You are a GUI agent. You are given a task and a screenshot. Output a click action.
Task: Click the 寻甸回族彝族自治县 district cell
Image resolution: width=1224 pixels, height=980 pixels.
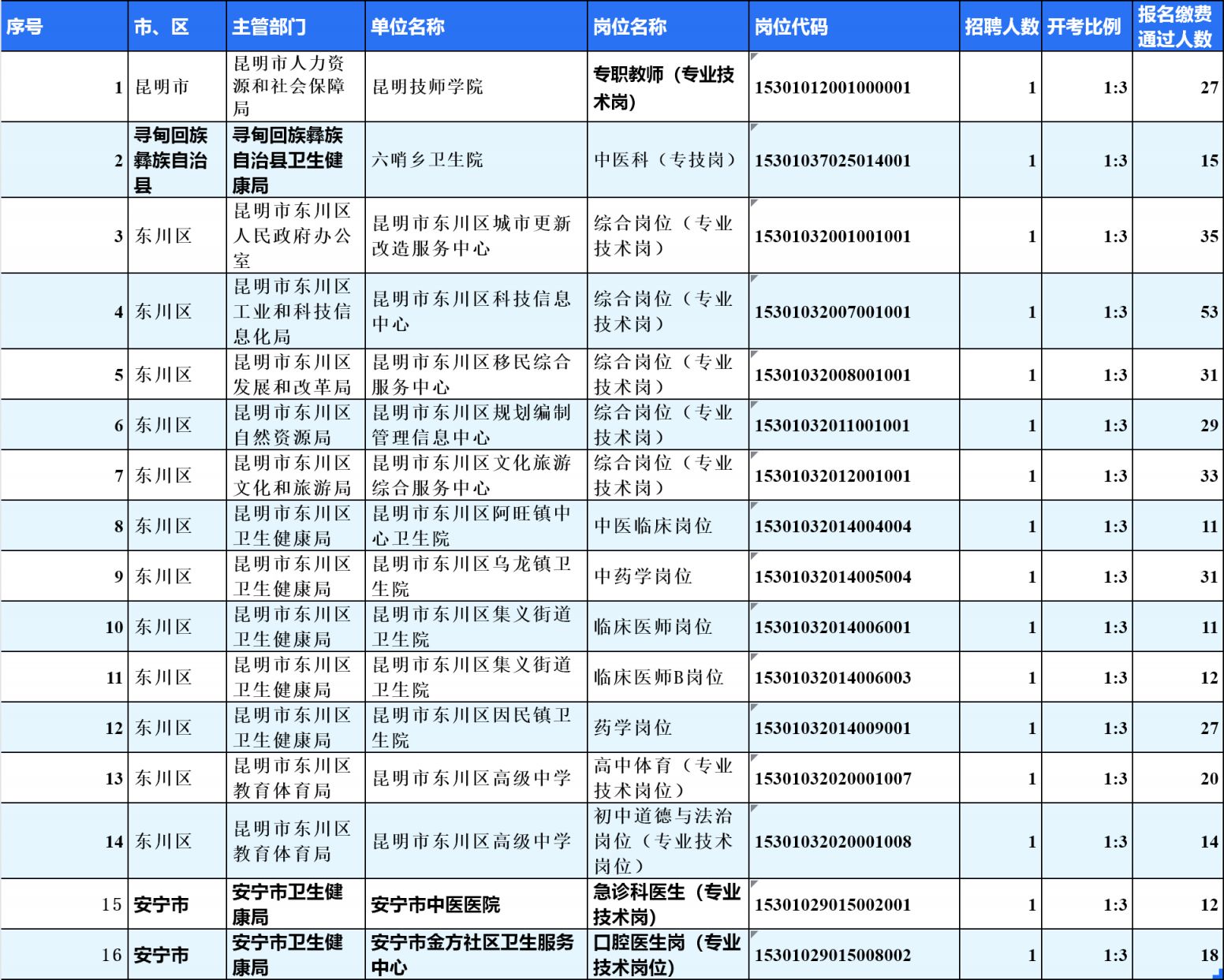(177, 160)
